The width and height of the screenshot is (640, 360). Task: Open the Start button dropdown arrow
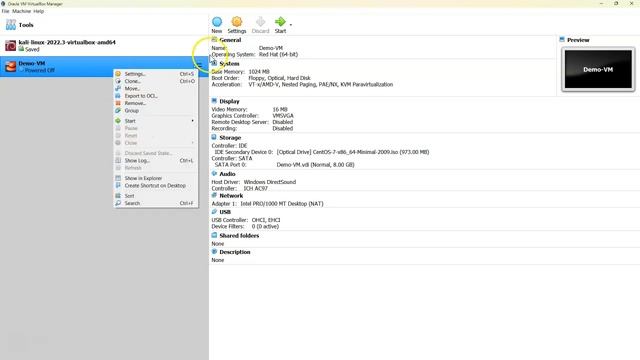click(x=291, y=25)
